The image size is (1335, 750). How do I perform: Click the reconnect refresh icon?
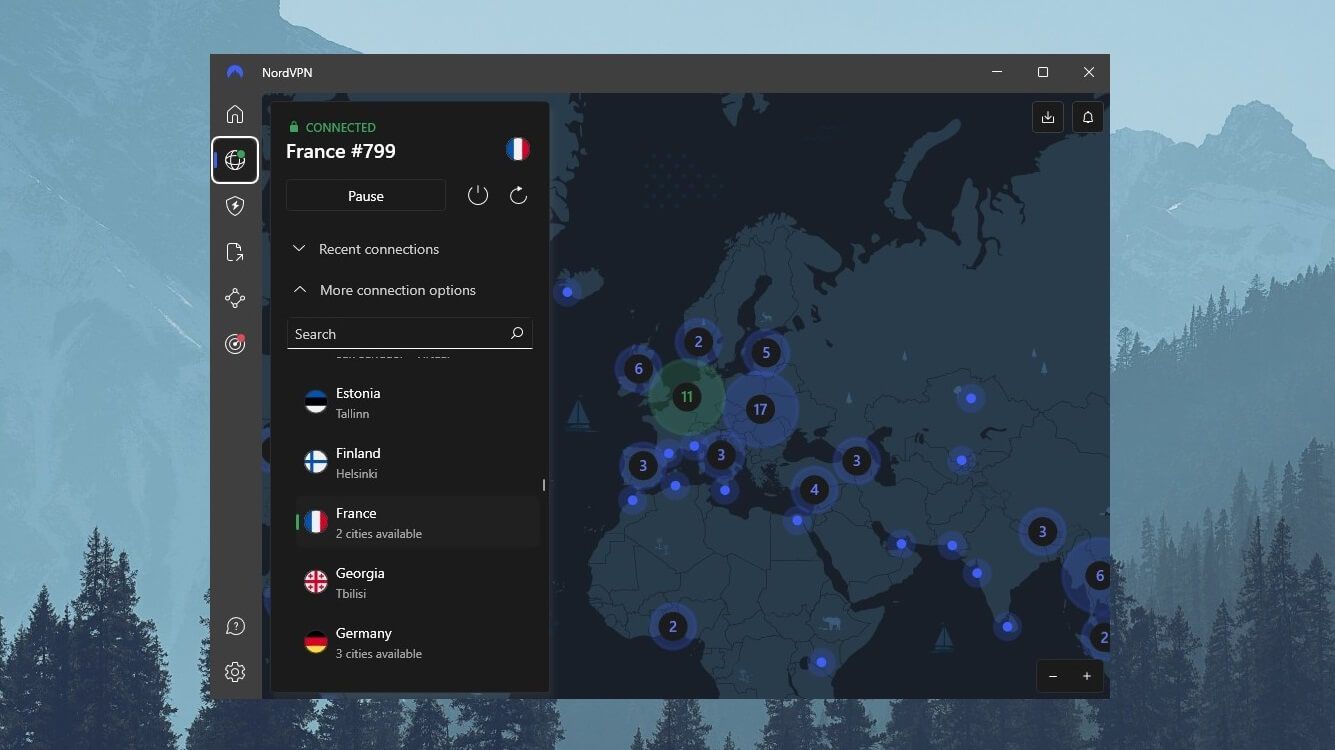pos(518,195)
